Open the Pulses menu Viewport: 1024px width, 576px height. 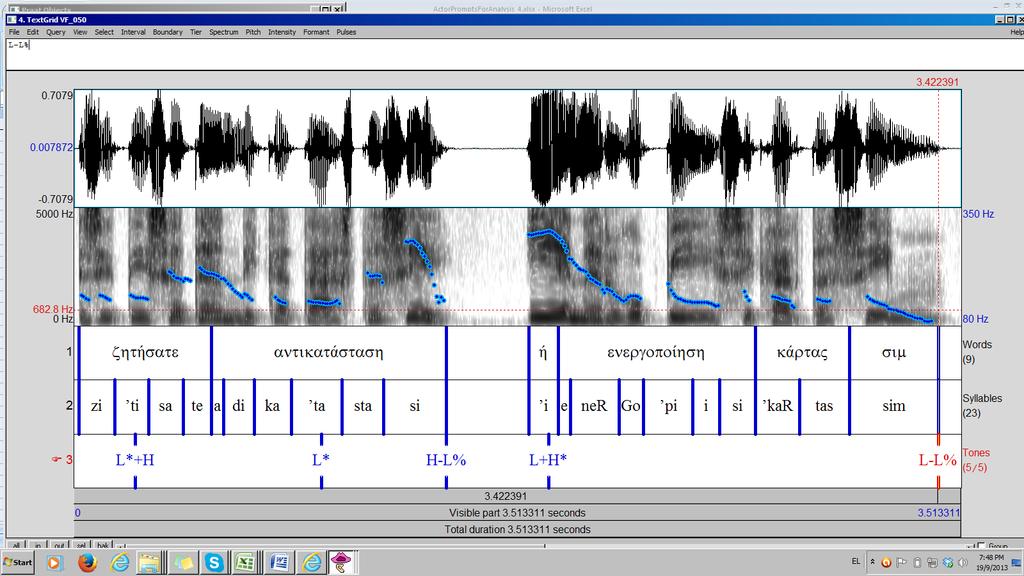(346, 32)
